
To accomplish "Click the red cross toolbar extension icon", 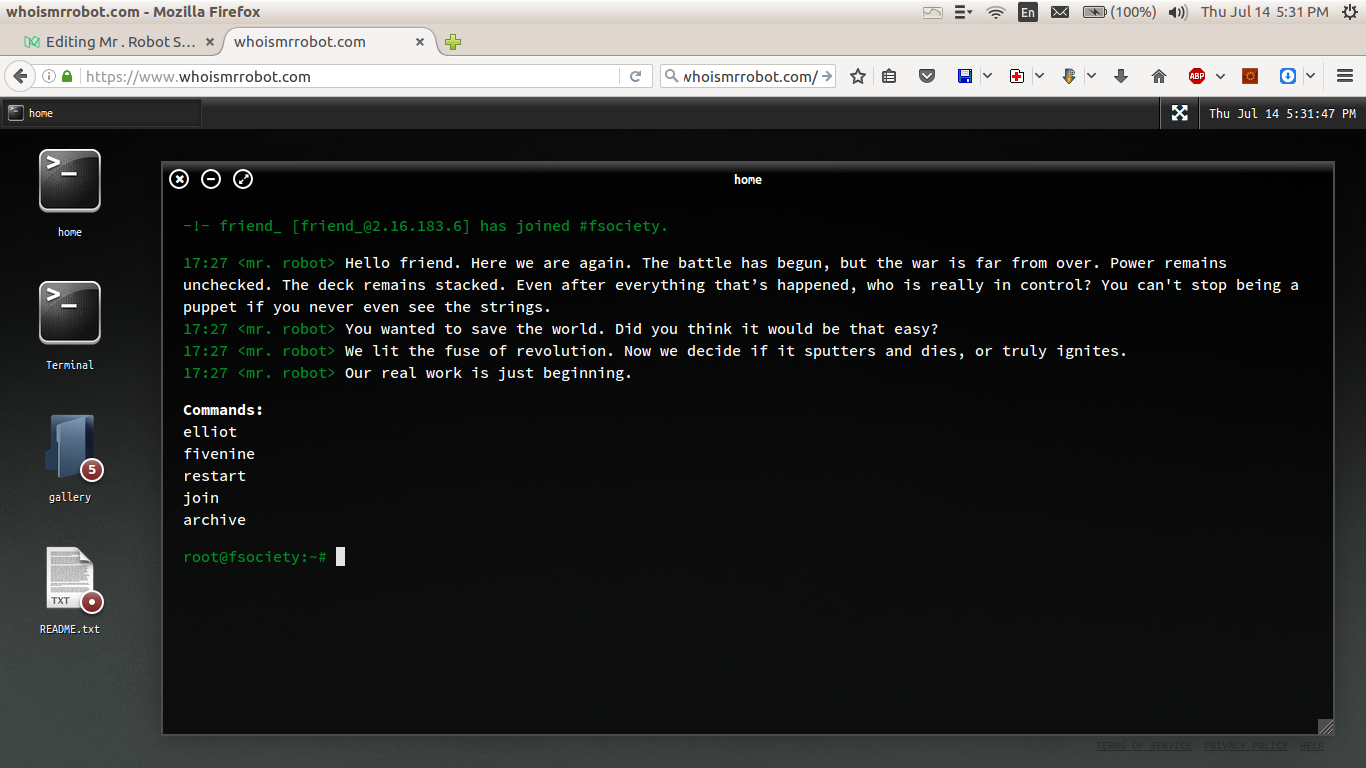I will click(x=1017, y=76).
